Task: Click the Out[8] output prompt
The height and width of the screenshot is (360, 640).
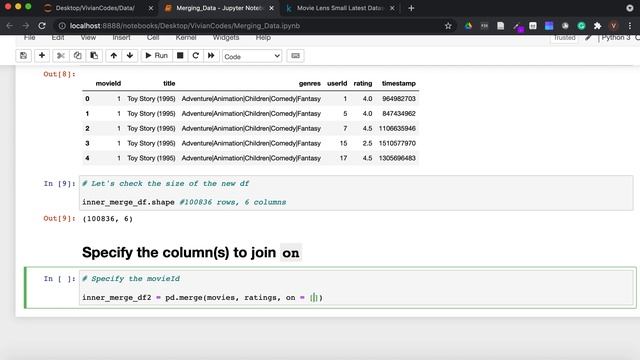Action: click(60, 74)
